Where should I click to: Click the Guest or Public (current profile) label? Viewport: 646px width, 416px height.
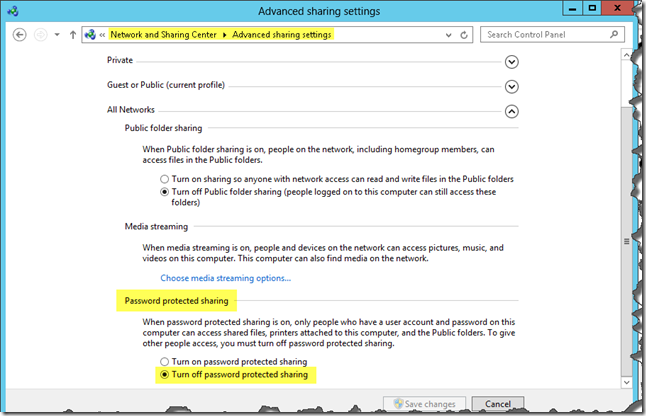click(166, 85)
